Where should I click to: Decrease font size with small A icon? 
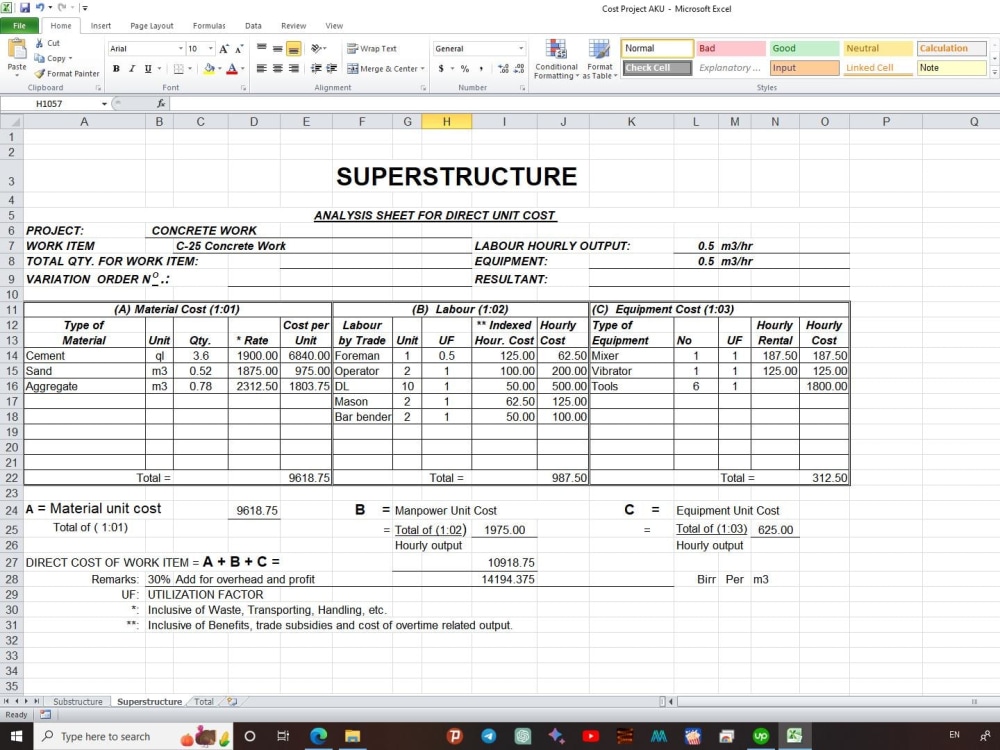239,48
